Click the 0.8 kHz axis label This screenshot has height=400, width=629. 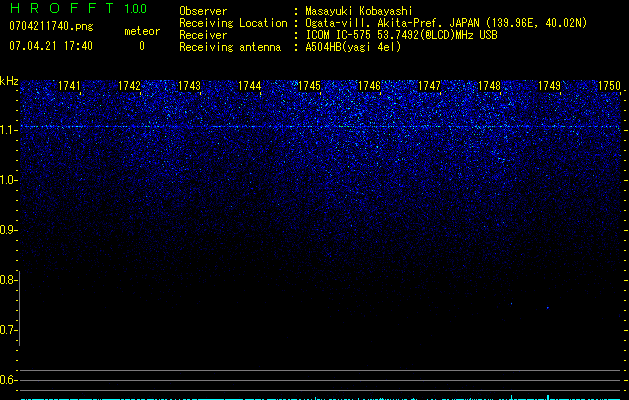click(8, 280)
